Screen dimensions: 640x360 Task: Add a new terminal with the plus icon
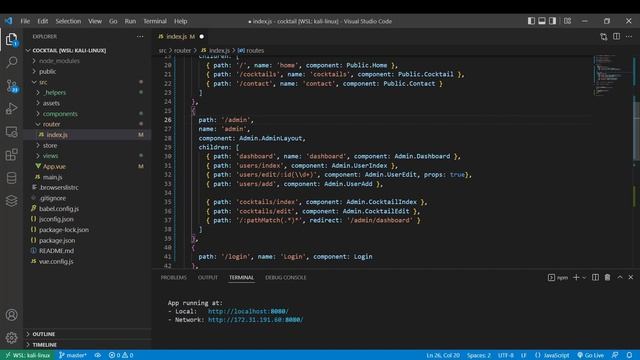coord(576,278)
